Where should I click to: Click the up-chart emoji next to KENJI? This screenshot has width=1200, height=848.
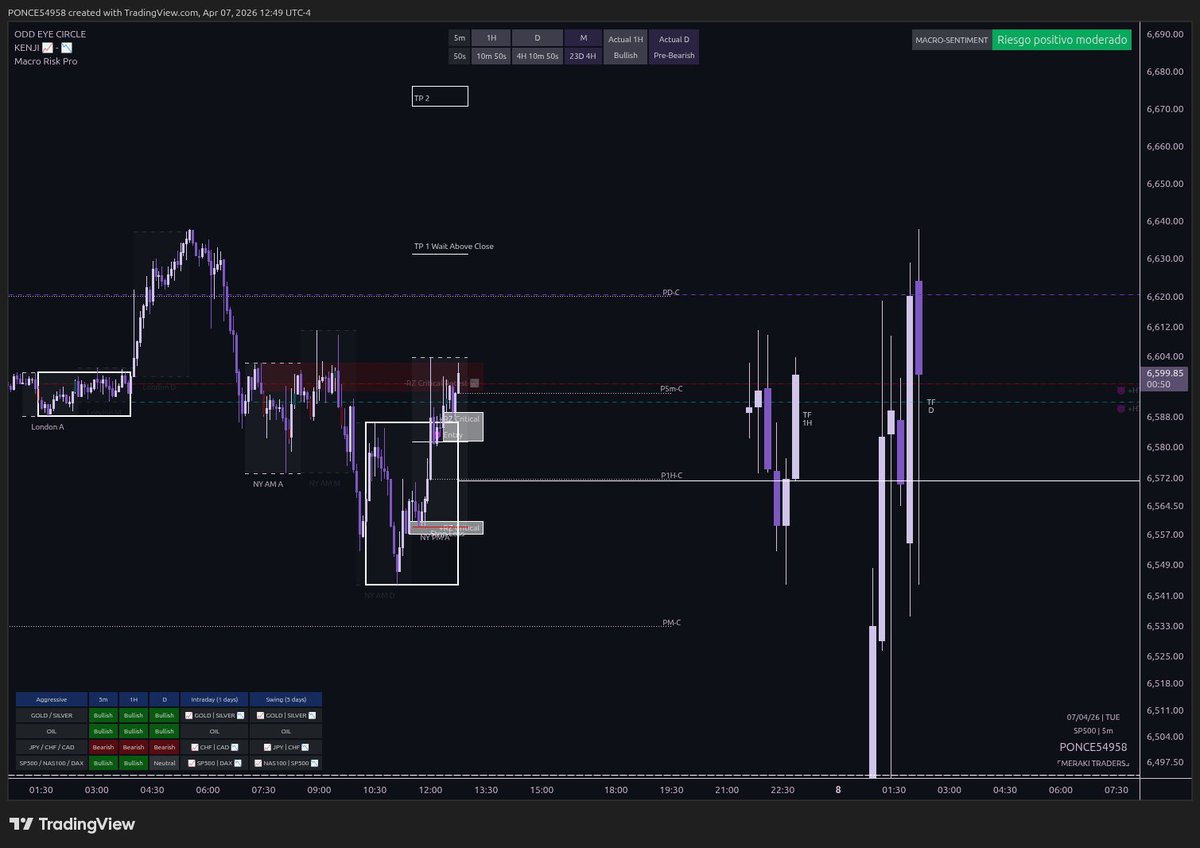click(x=47, y=48)
